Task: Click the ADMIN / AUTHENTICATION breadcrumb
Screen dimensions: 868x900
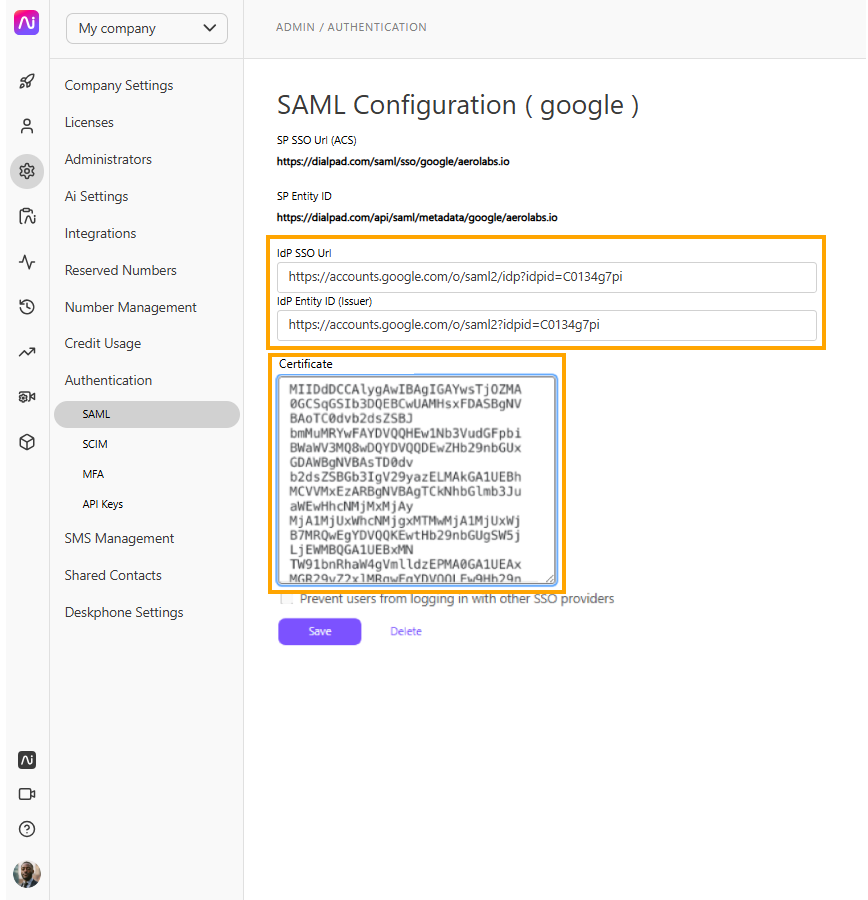Action: 351,27
